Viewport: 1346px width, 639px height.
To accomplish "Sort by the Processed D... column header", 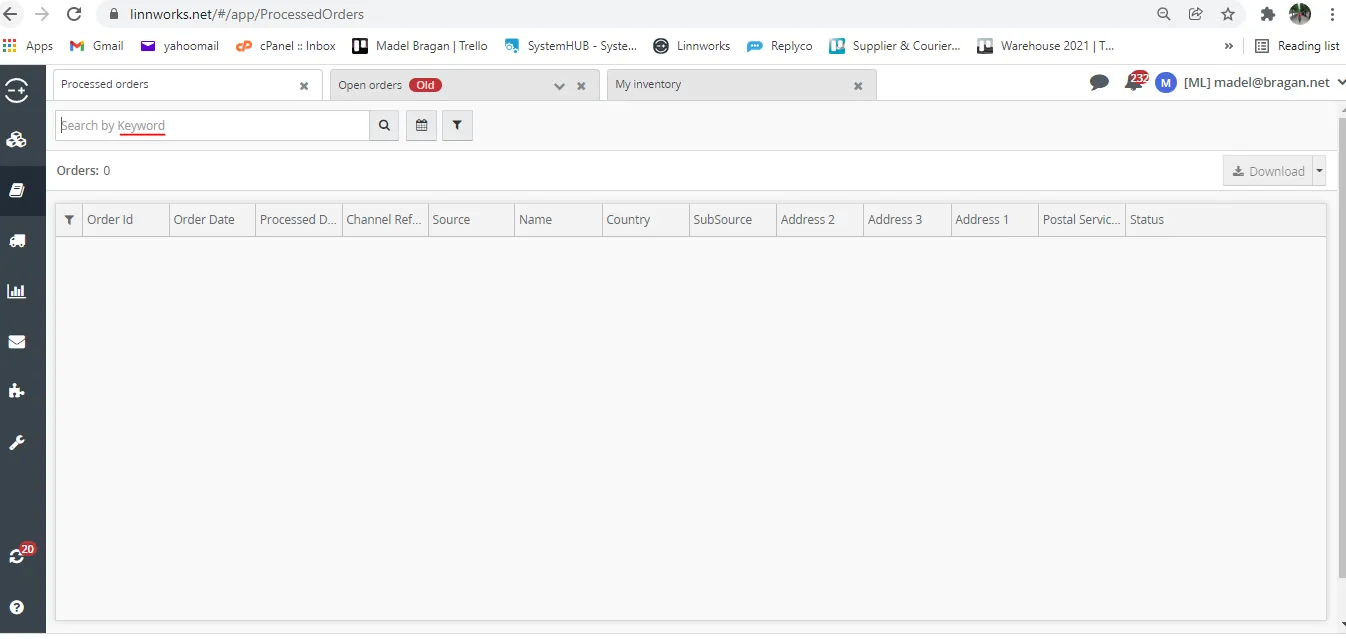I will point(298,220).
